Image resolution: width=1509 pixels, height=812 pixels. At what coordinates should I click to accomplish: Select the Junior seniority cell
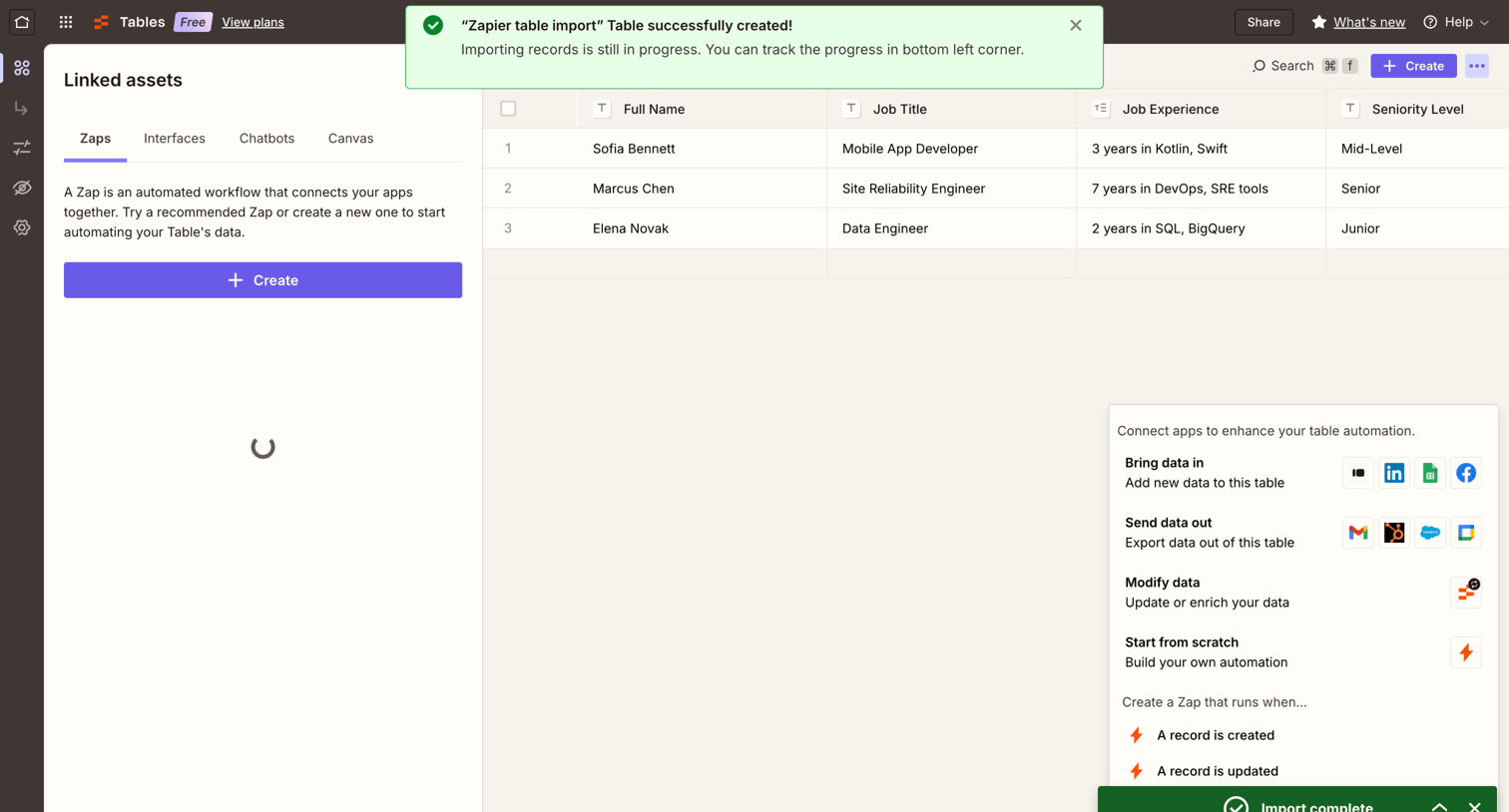point(1417,228)
